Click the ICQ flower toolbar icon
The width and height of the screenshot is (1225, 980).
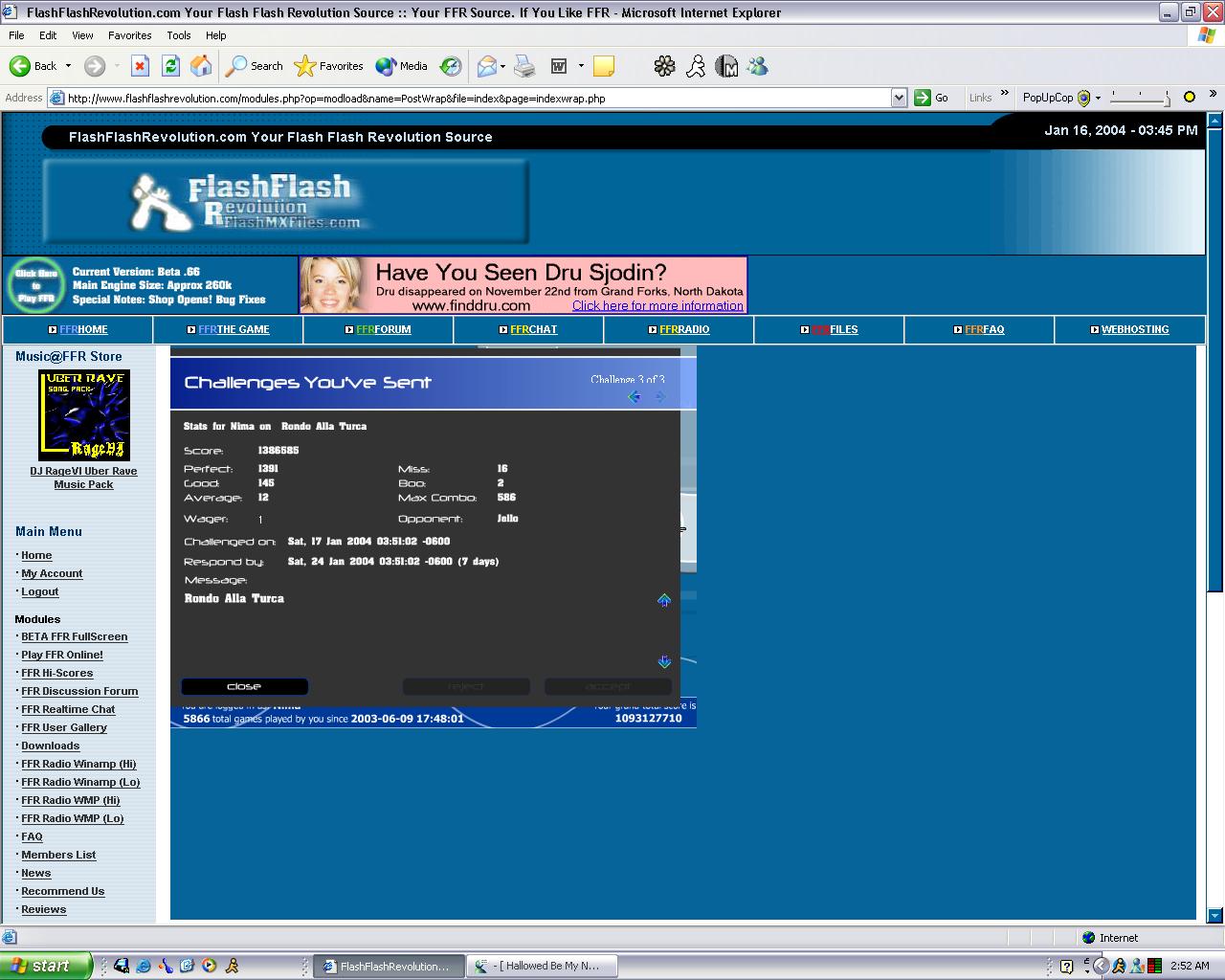tap(664, 66)
